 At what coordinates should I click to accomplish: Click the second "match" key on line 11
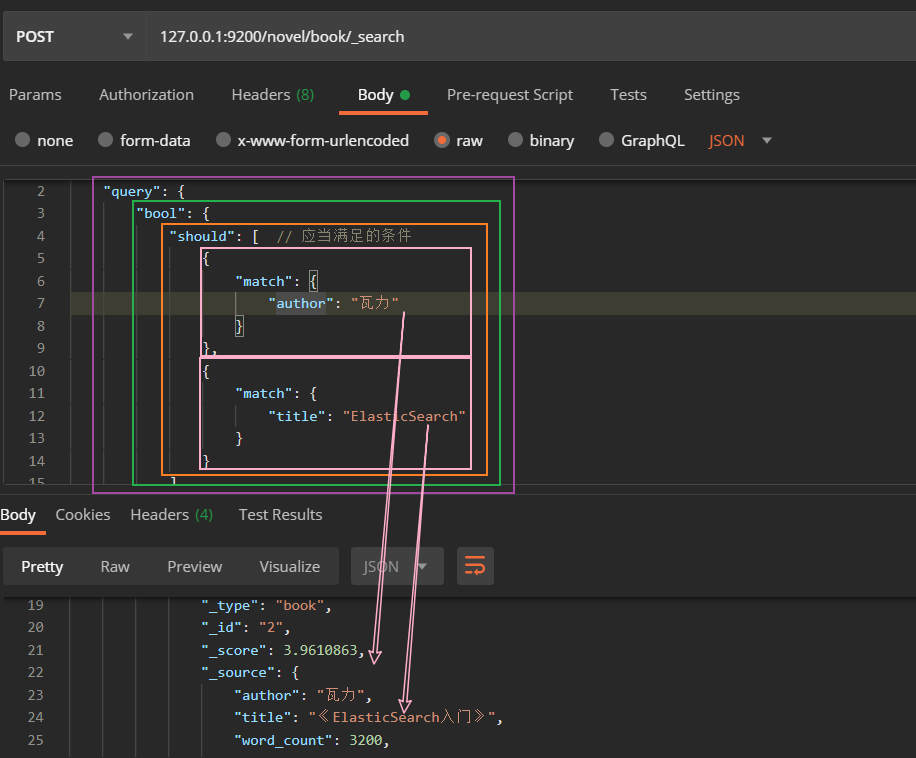pos(263,393)
